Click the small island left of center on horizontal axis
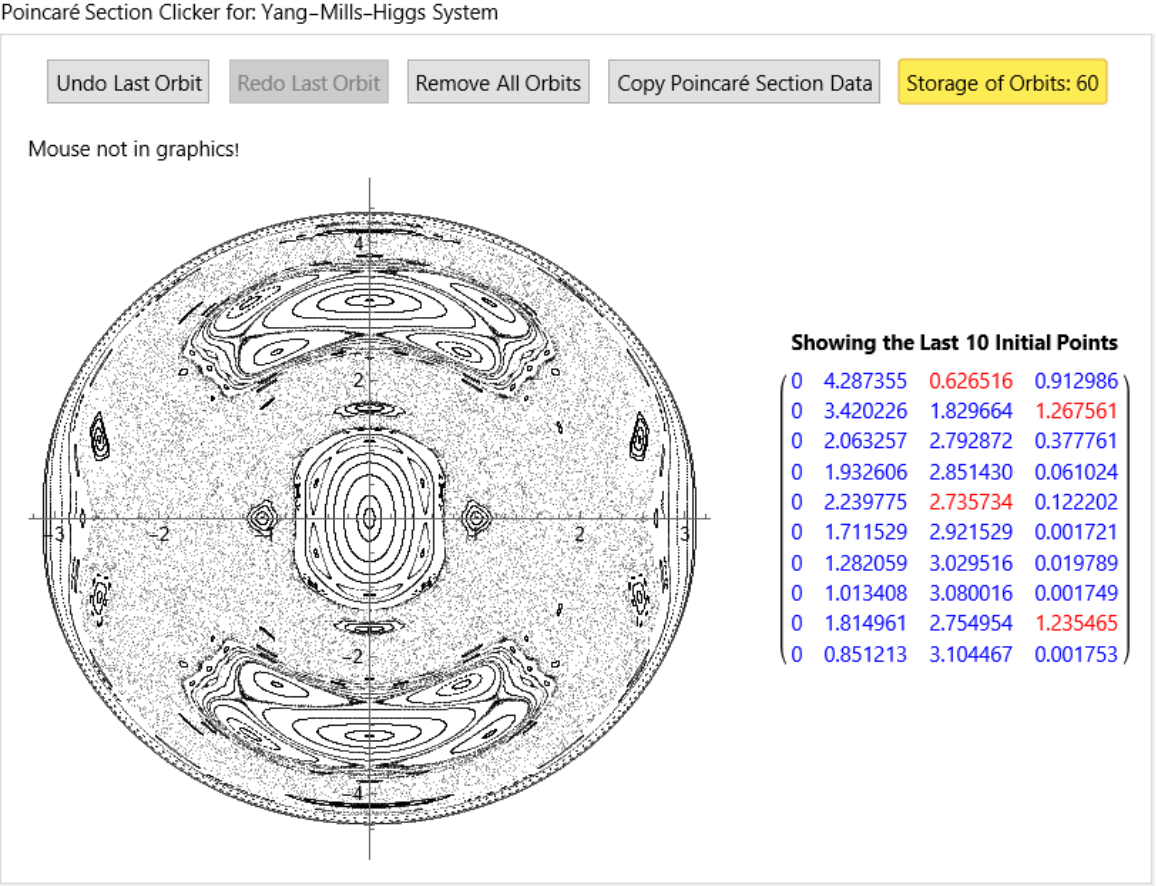Image resolution: width=1156 pixels, height=886 pixels. tap(262, 517)
